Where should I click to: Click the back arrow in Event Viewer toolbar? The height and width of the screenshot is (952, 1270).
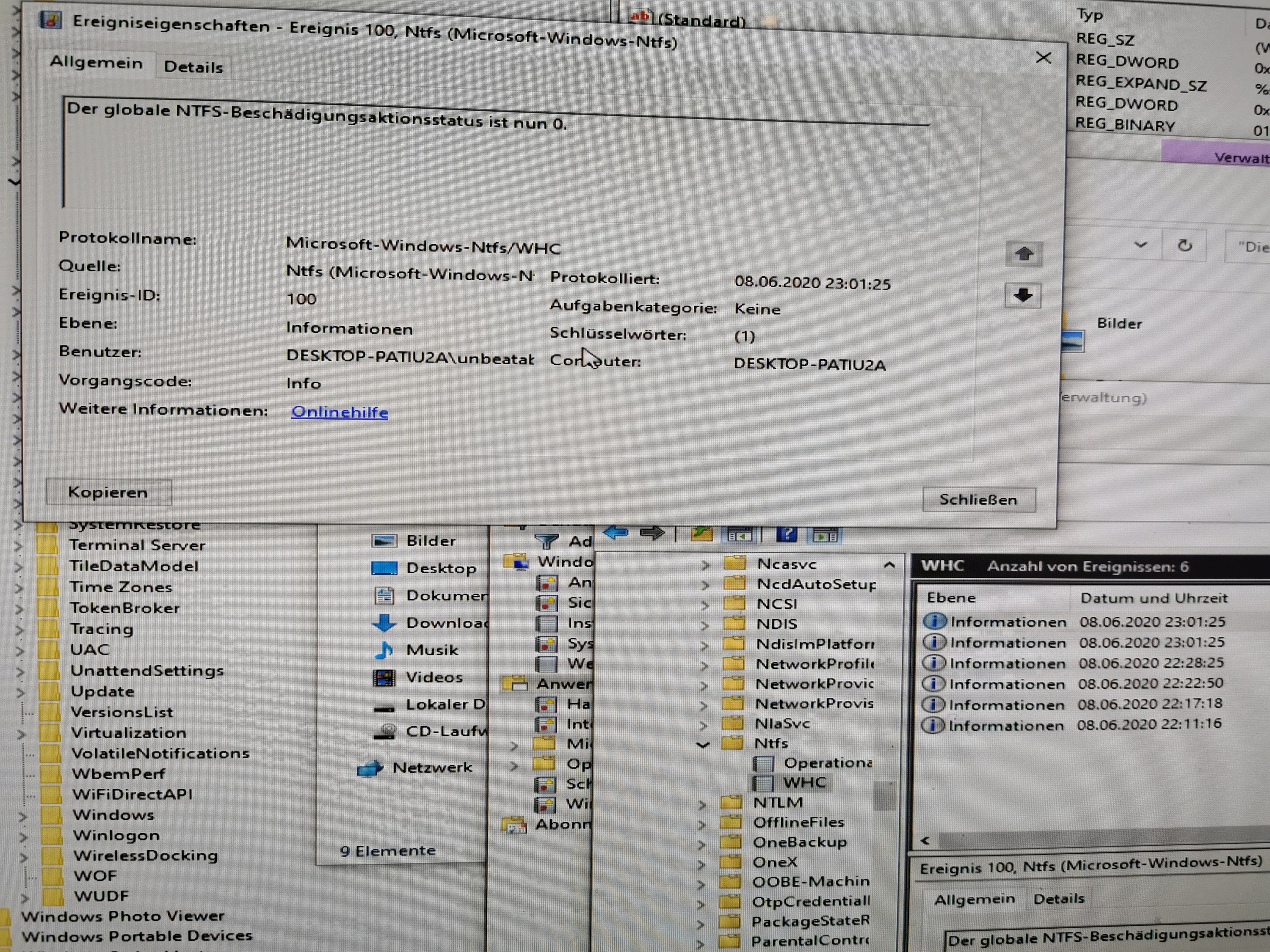click(x=616, y=533)
